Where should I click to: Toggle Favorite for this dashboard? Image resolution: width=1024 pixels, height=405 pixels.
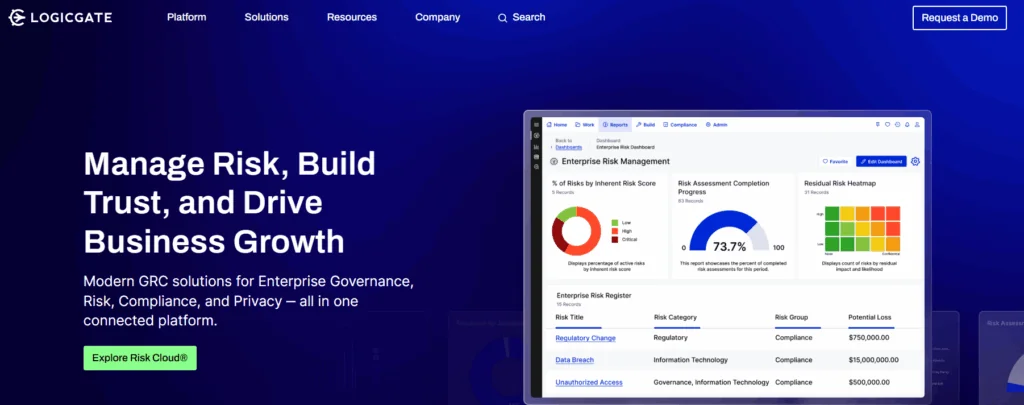[834, 161]
